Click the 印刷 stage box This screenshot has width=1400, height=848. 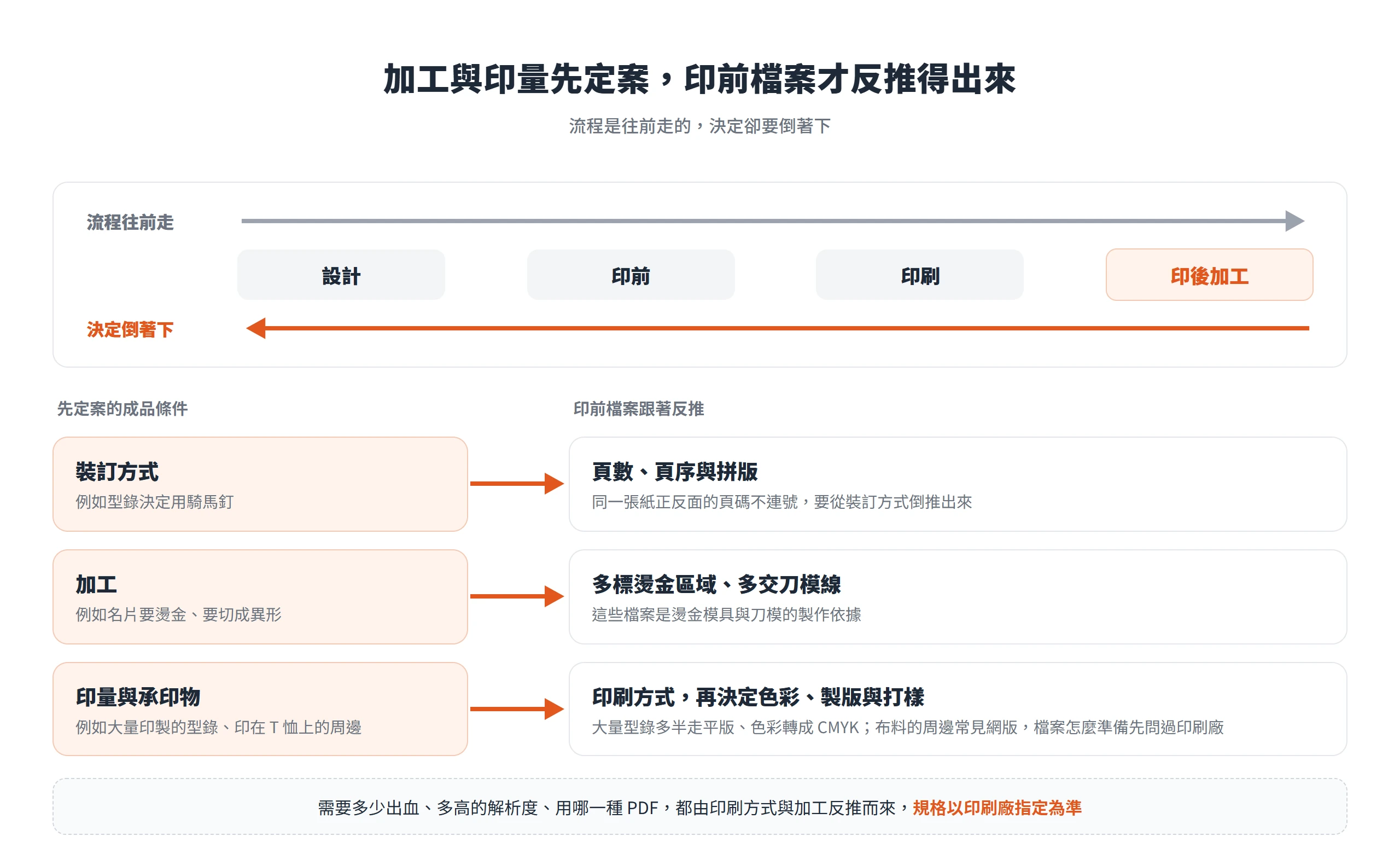click(920, 275)
